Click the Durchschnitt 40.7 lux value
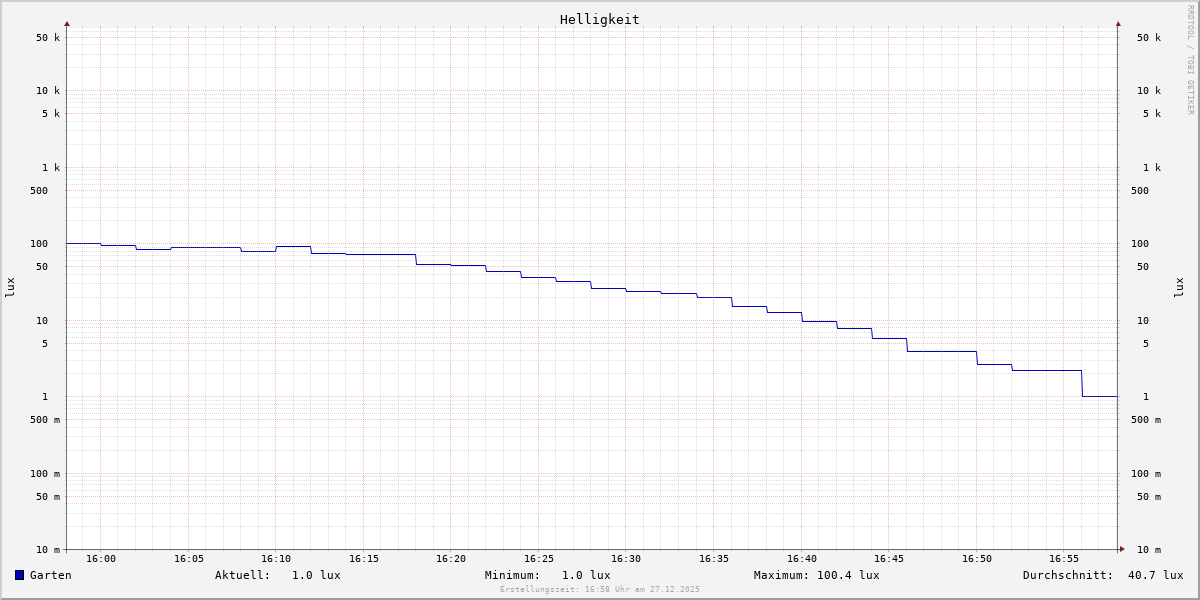The image size is (1200, 600). click(1155, 575)
